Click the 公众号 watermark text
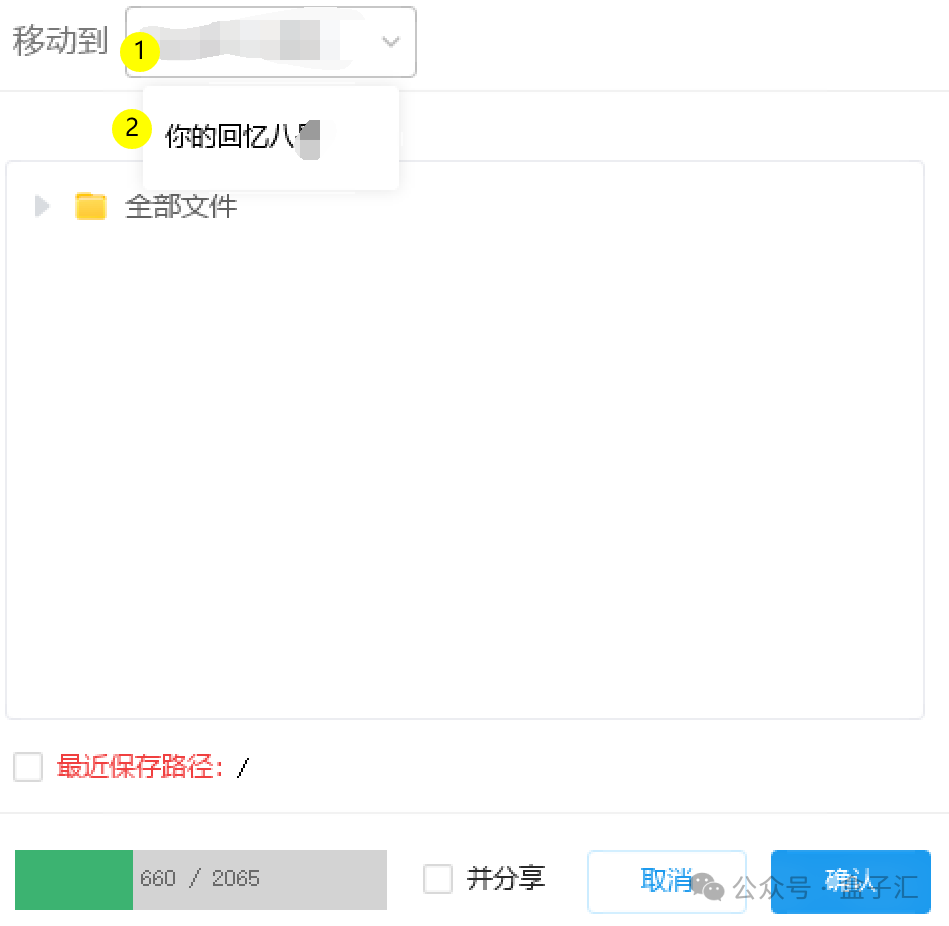This screenshot has height=926, width=949. click(x=770, y=887)
